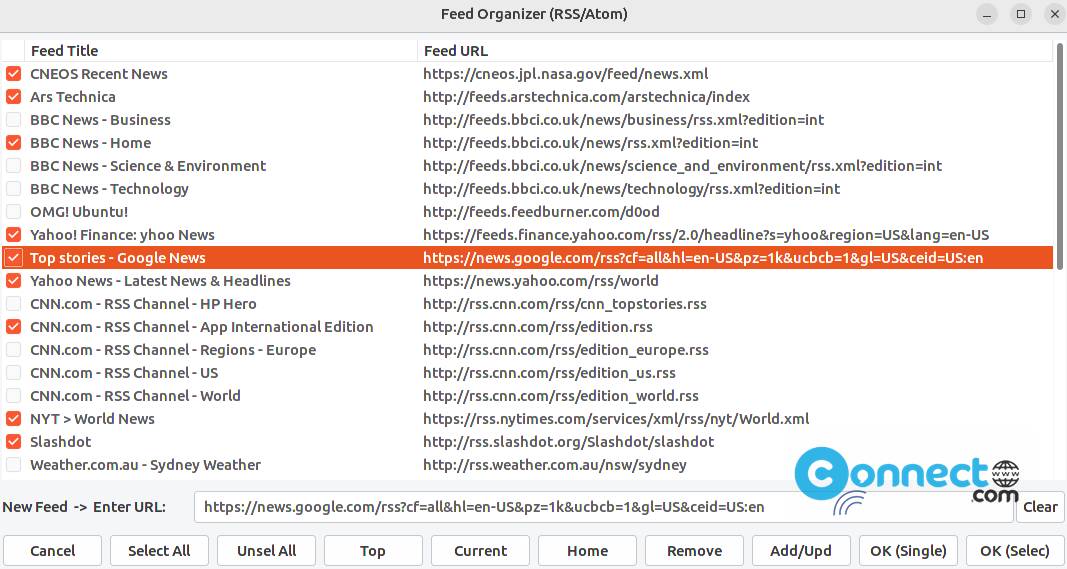Minimize the Feed Organizer window

(987, 14)
